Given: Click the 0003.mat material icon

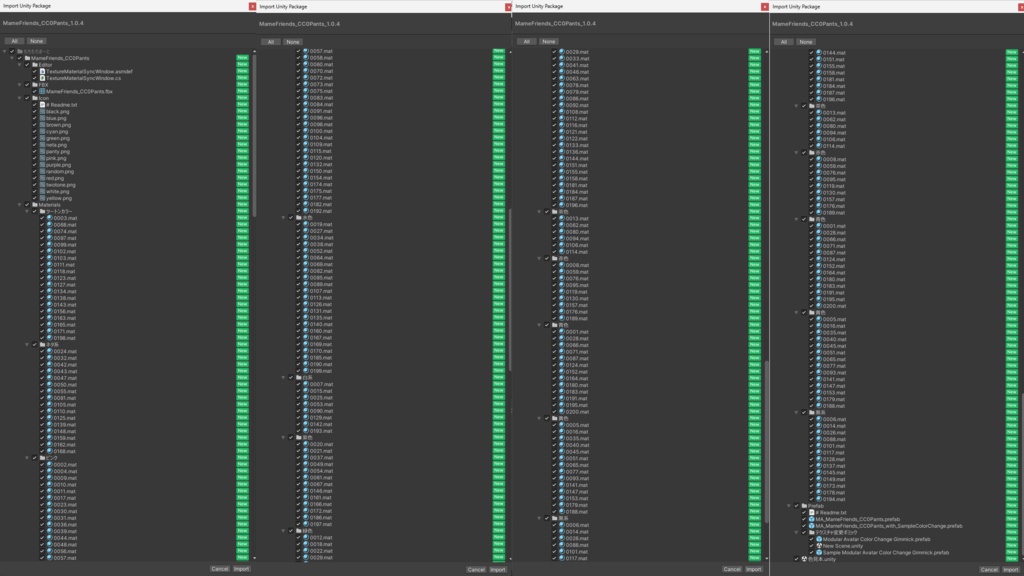Looking at the screenshot, I should [50, 218].
